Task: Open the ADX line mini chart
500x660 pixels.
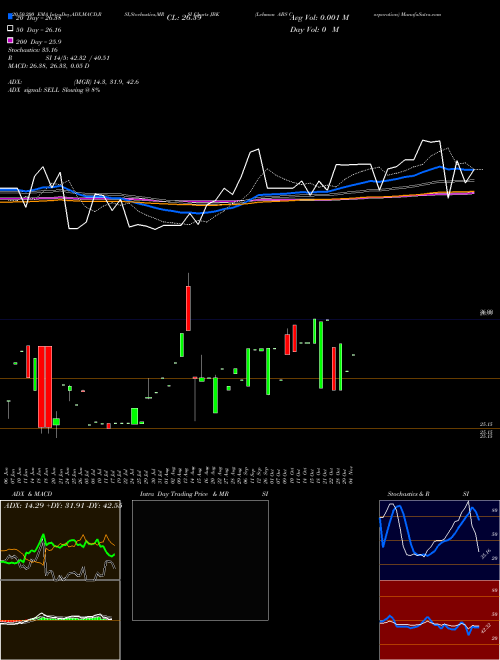Action: tap(60, 540)
